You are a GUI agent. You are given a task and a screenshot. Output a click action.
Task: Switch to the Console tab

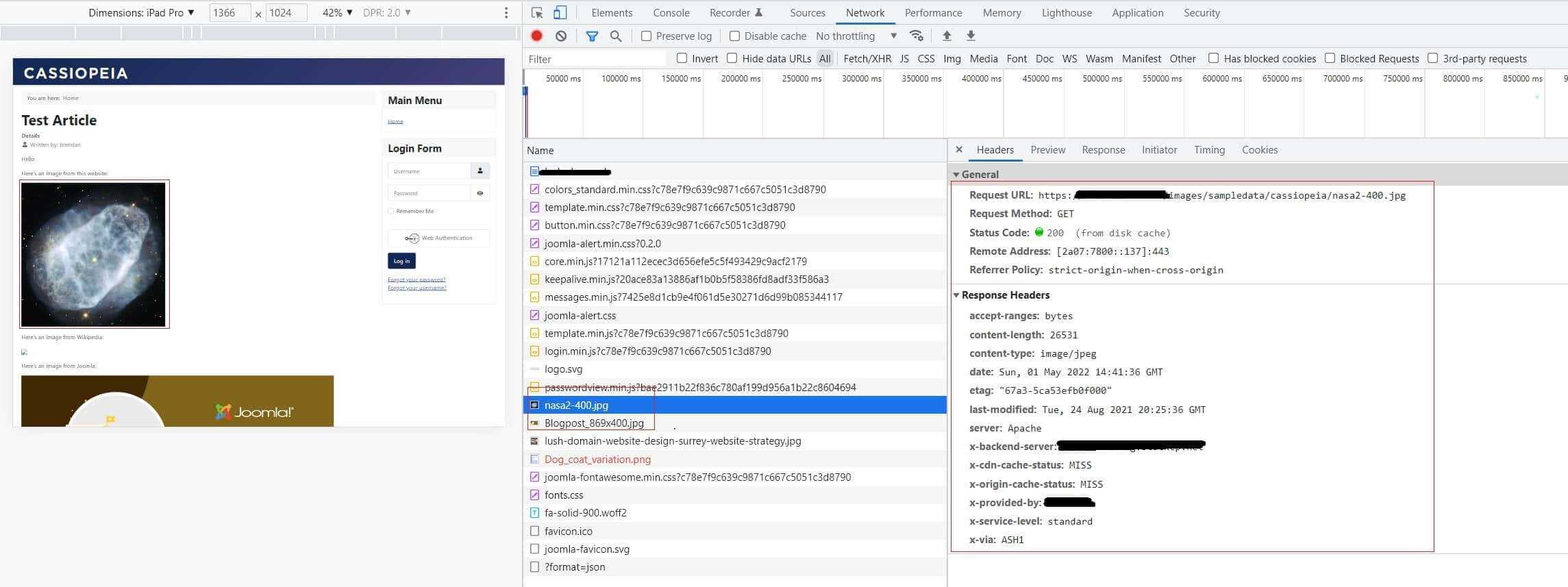tap(671, 12)
